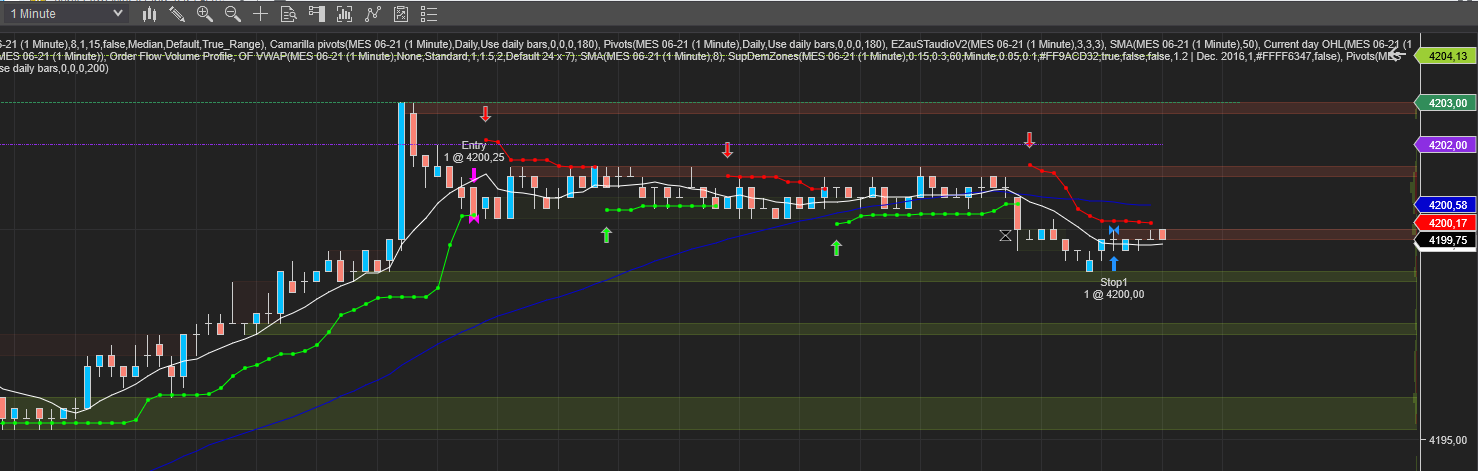Screen dimensions: 1478x471
Task: Select the 4202,00 purple price marker
Action: pyautogui.click(x=1446, y=145)
